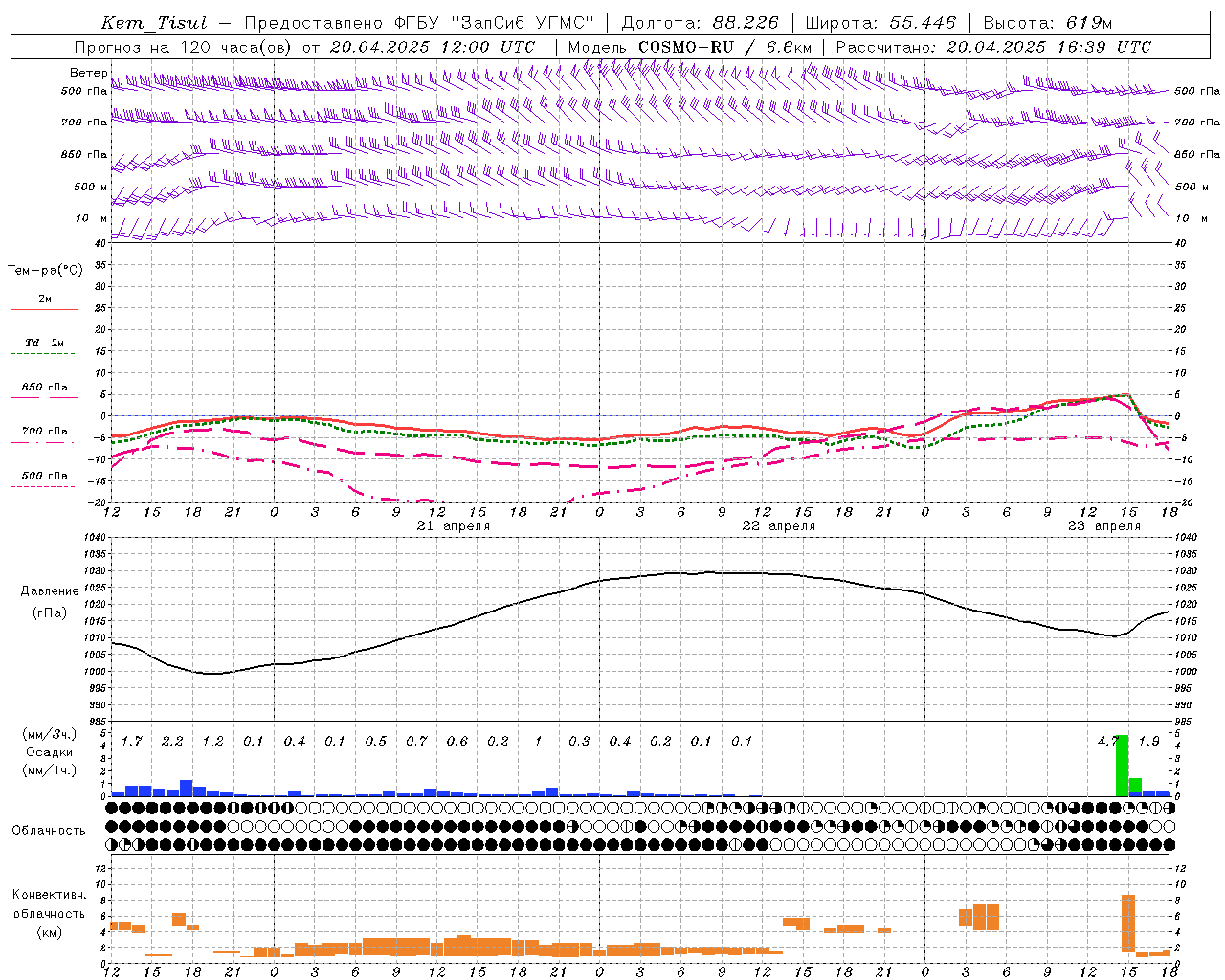Click the "22 апреля" date label
This screenshot has height=980, width=1225.
click(779, 526)
